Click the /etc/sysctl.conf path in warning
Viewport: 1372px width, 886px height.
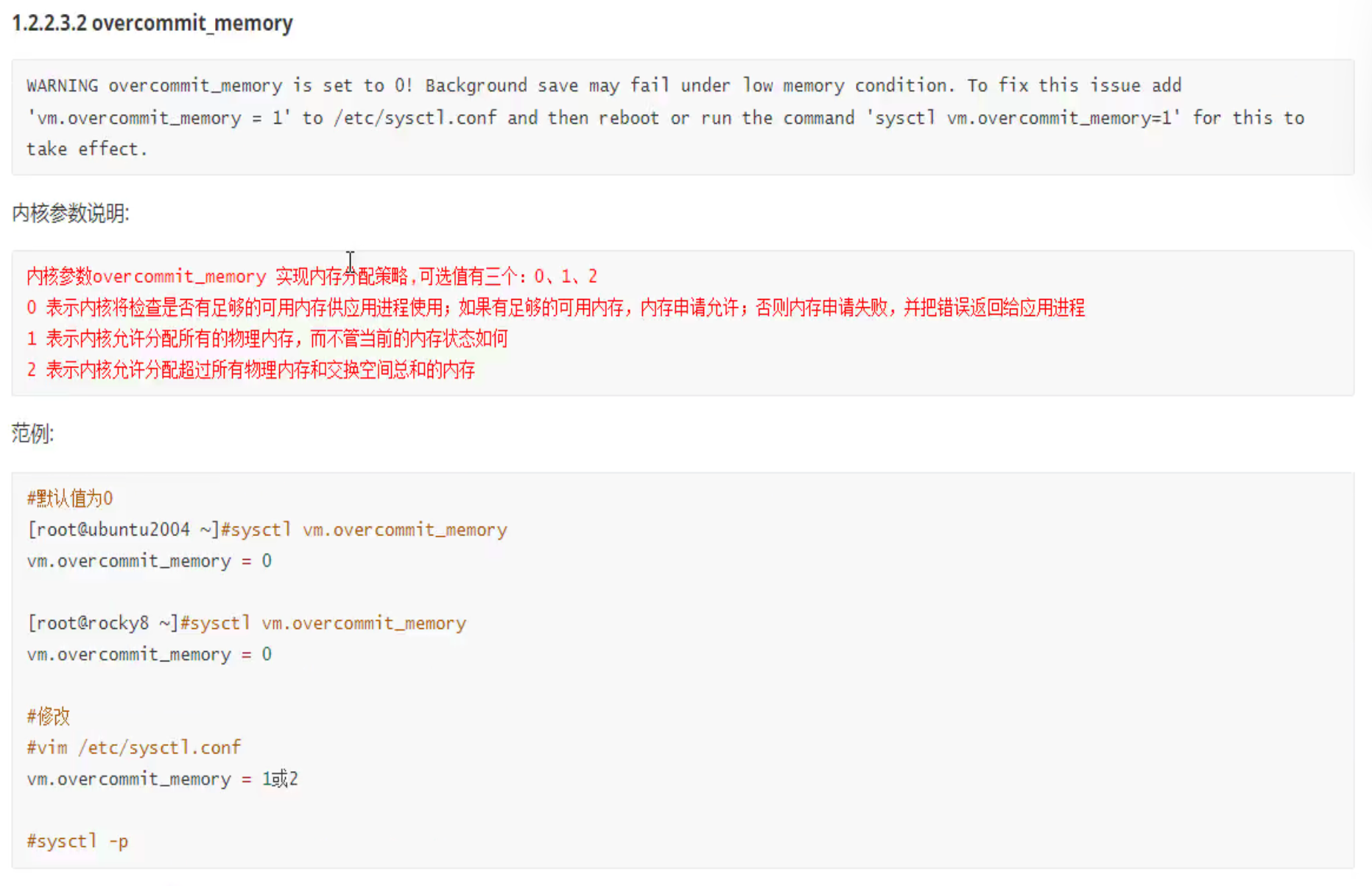click(x=415, y=118)
